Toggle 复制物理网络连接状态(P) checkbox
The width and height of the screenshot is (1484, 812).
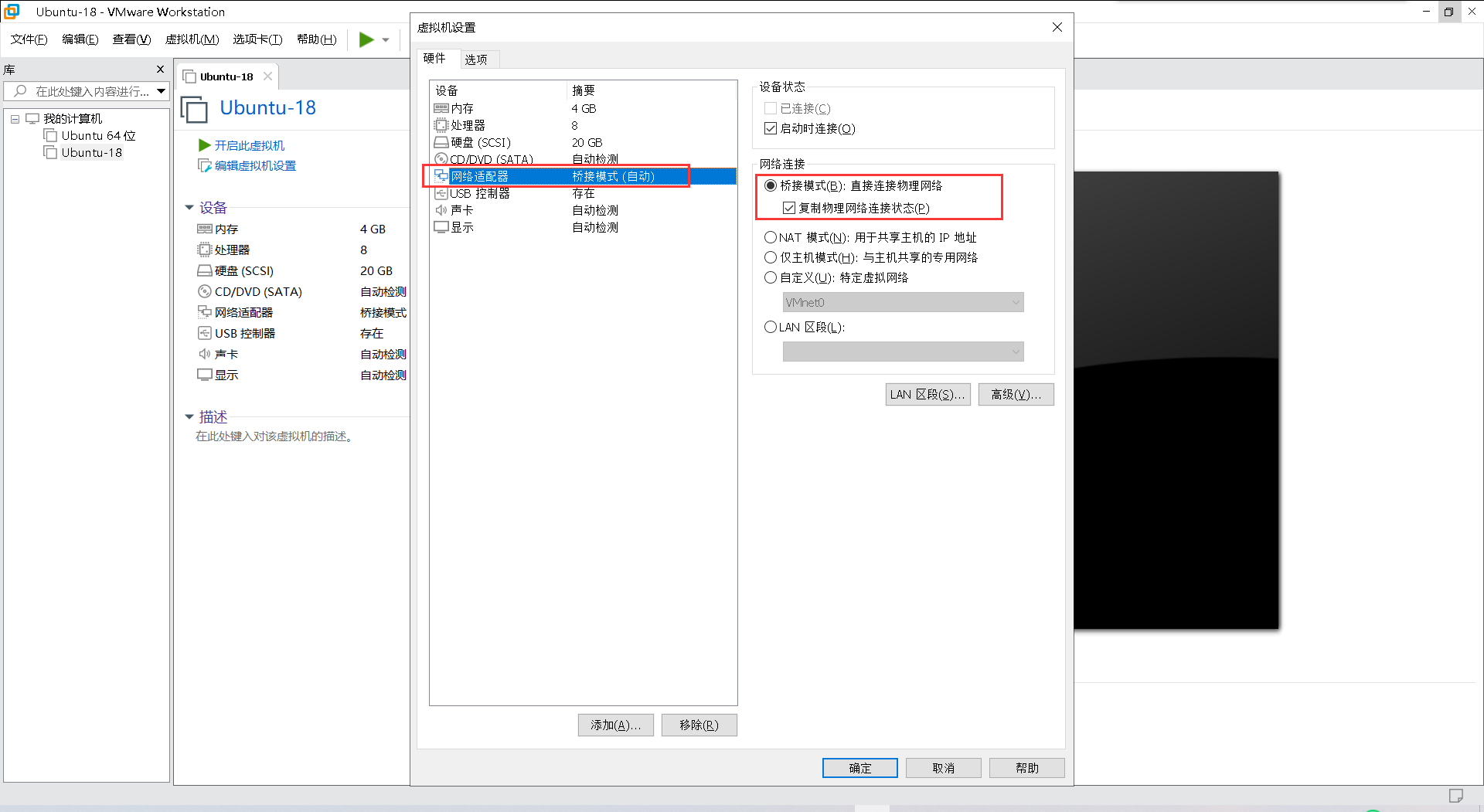[789, 208]
